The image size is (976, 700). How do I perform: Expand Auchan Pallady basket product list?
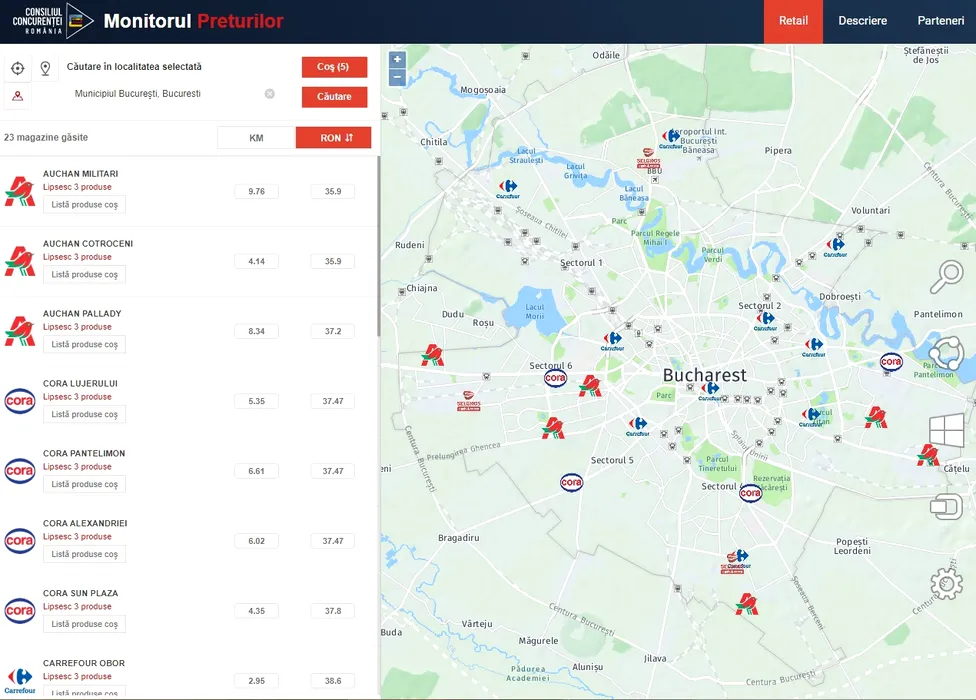click(x=84, y=344)
